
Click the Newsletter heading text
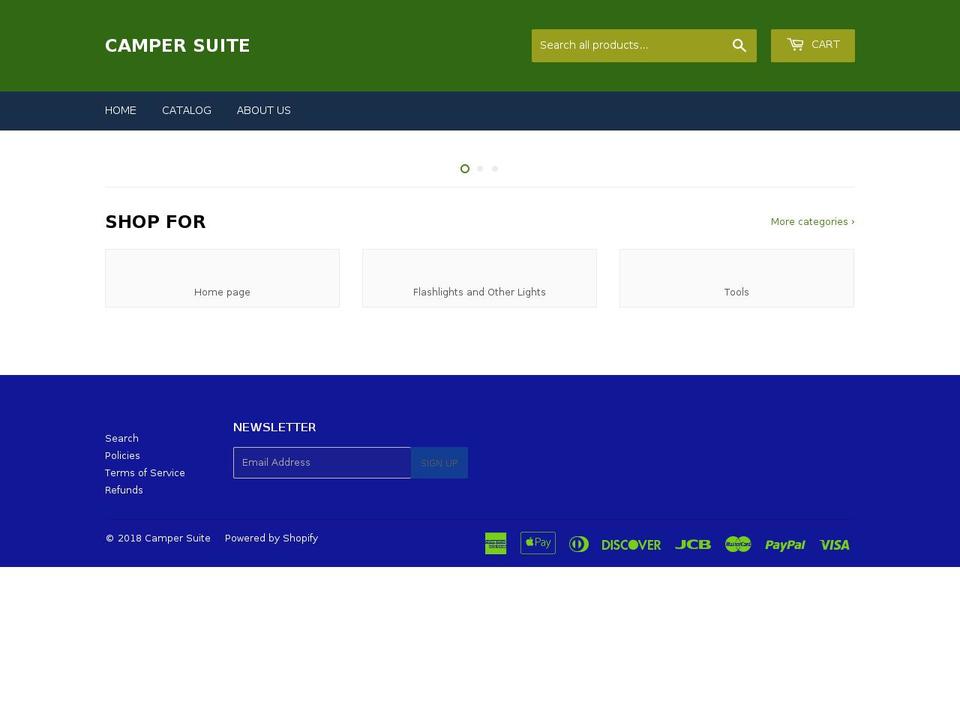pyautogui.click(x=274, y=427)
